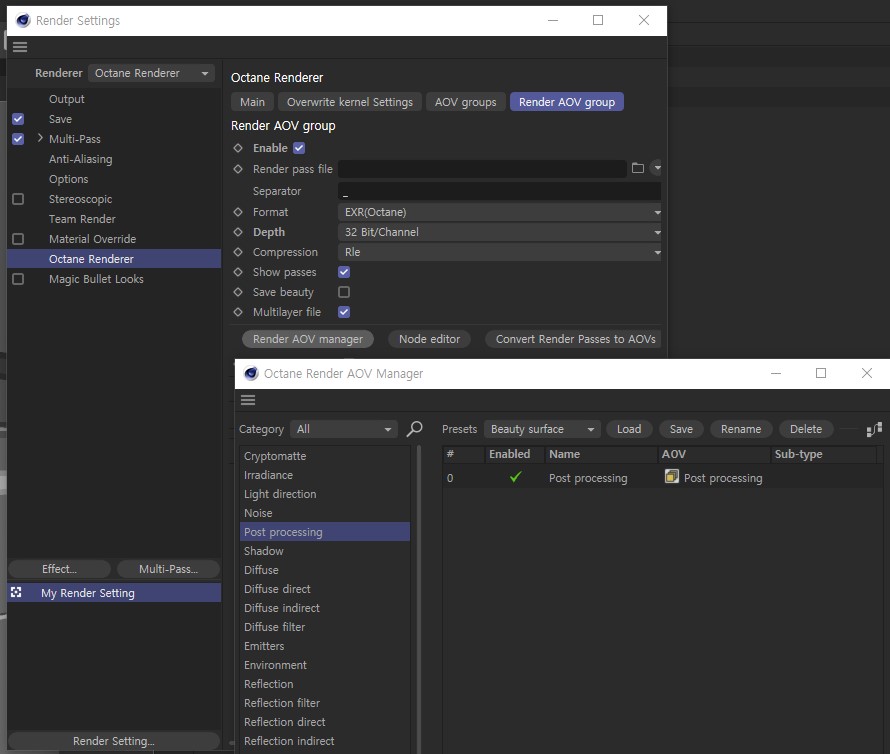The height and width of the screenshot is (754, 890).
Task: Open the Format dropdown showing EXR(Octane)
Action: click(499, 212)
